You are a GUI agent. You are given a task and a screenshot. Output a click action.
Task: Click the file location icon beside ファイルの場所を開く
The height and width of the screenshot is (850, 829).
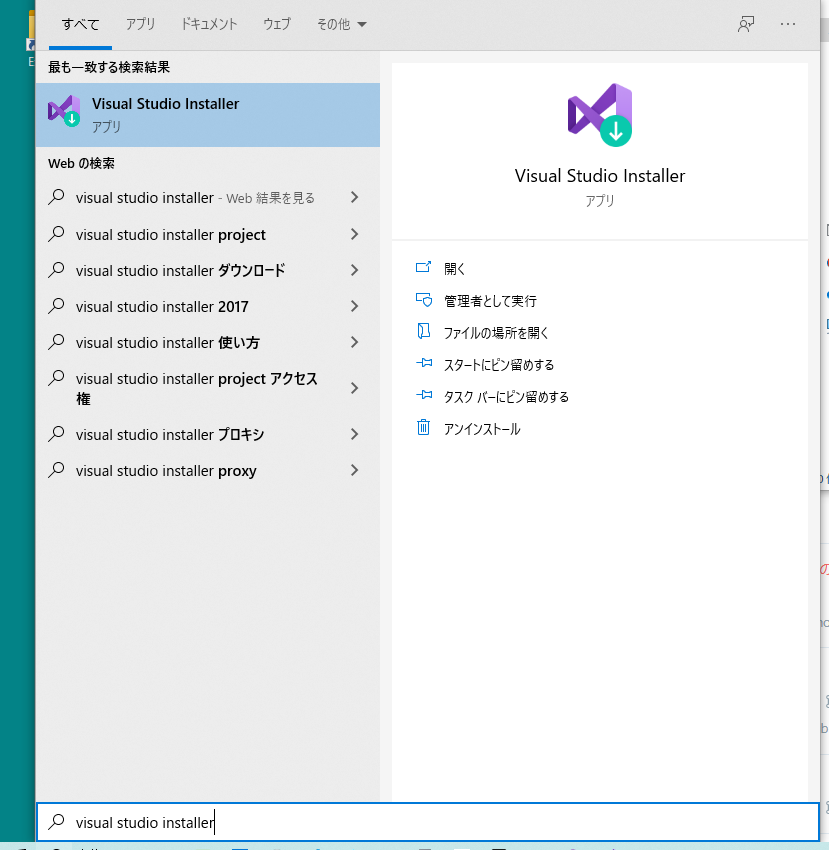(x=423, y=331)
